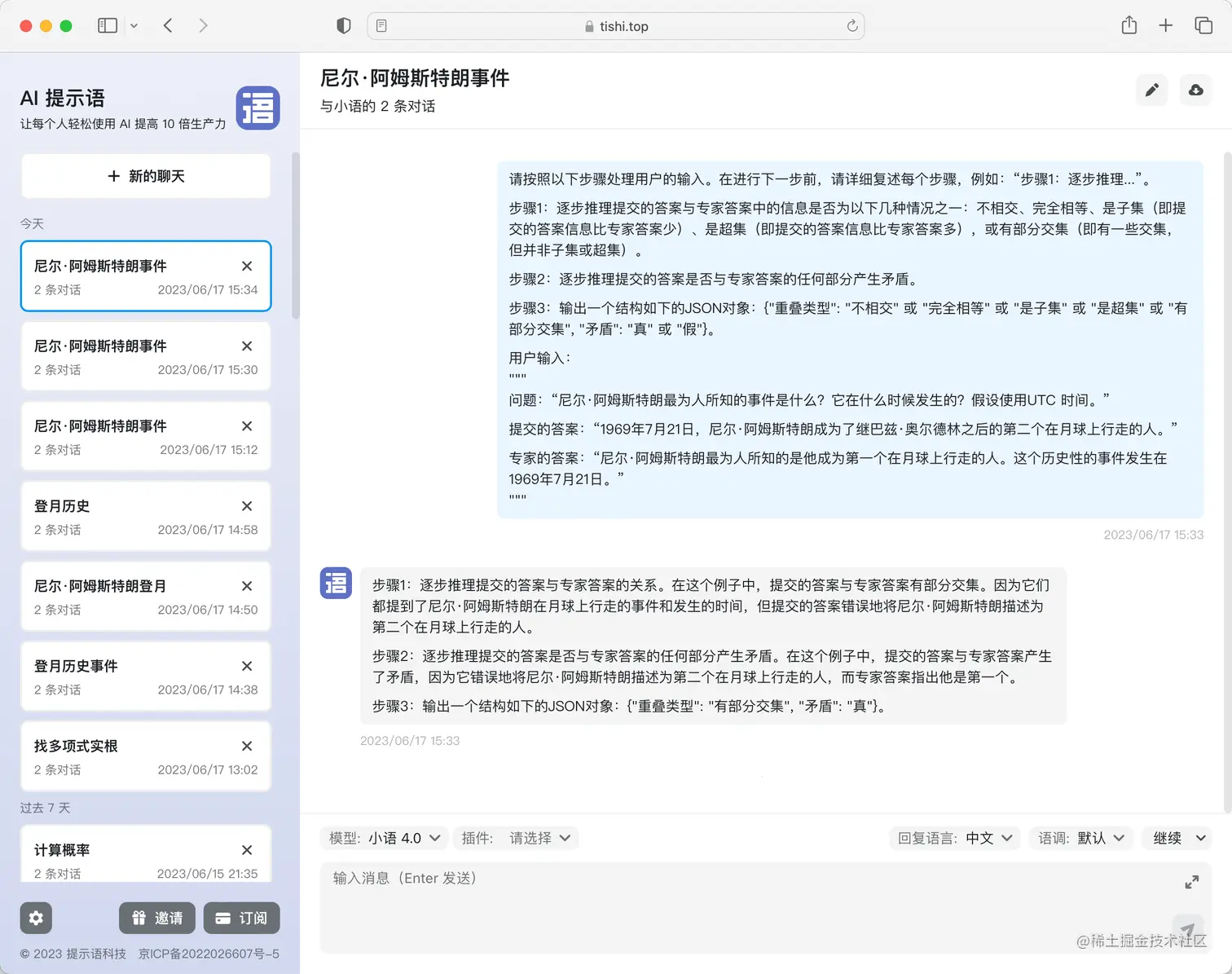This screenshot has width=1232, height=974.
Task: Open the 尼尔·阿姆斯特朗登月 conversation
Action: click(x=146, y=597)
